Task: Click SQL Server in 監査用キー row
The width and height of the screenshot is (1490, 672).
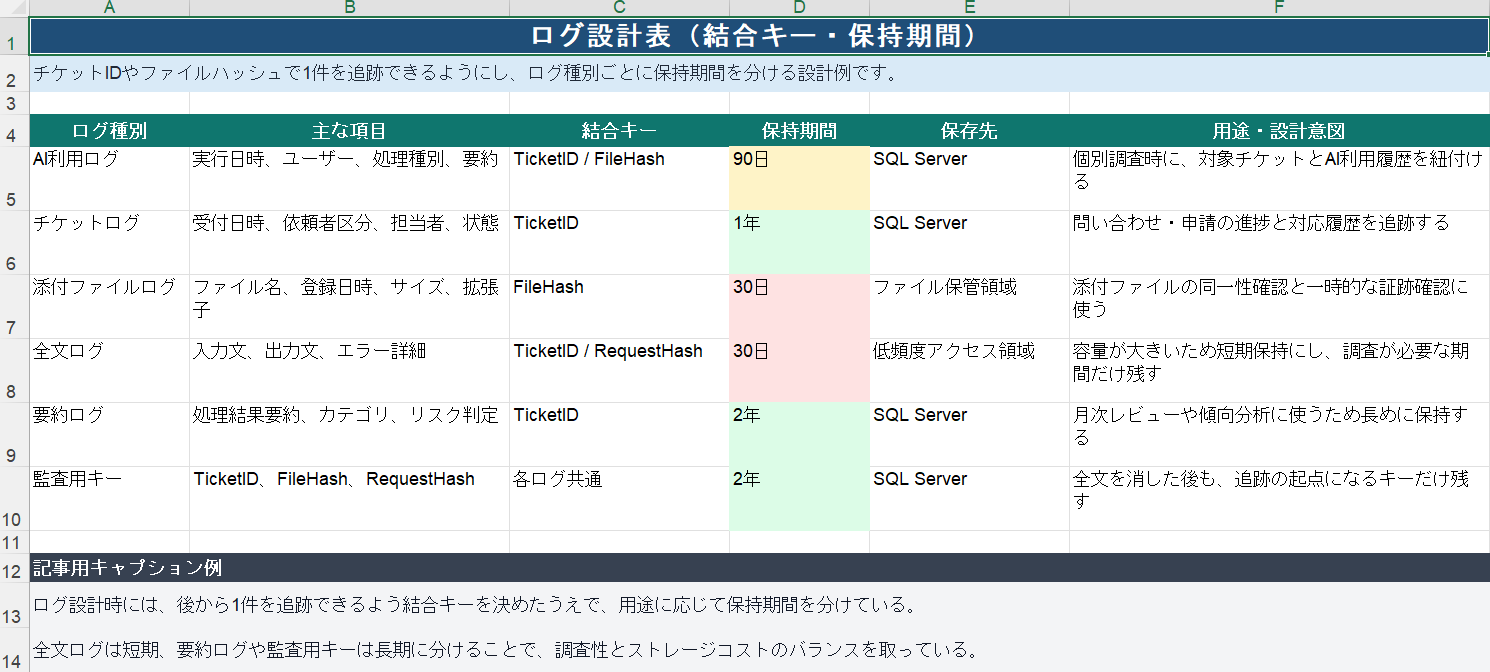Action: [x=969, y=499]
